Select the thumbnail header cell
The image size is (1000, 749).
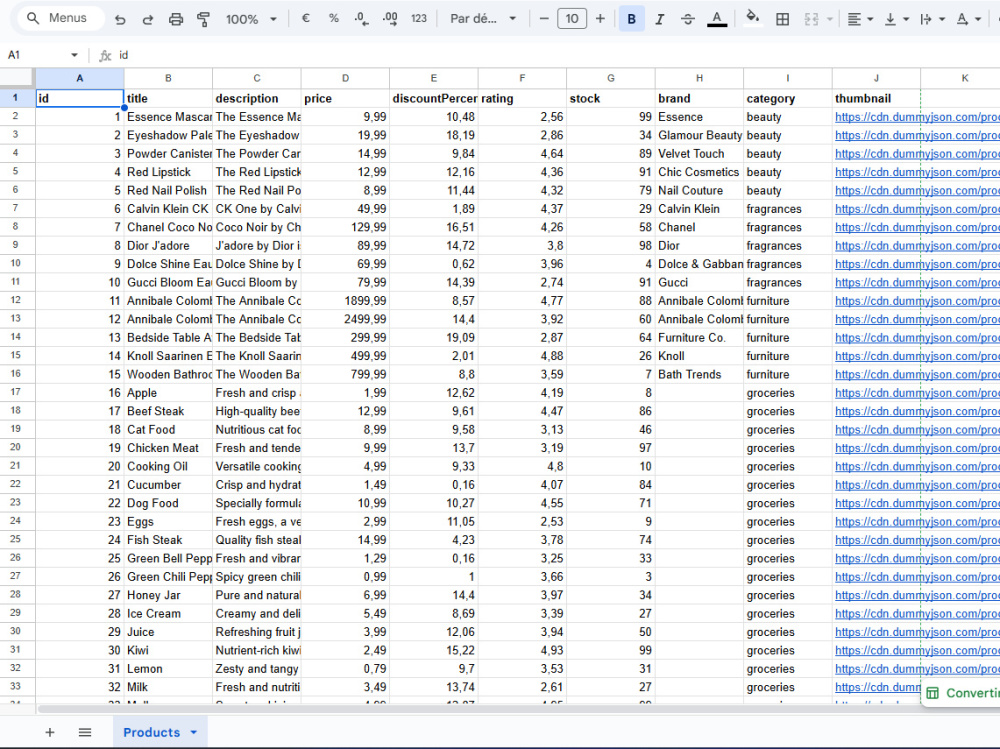(x=876, y=98)
